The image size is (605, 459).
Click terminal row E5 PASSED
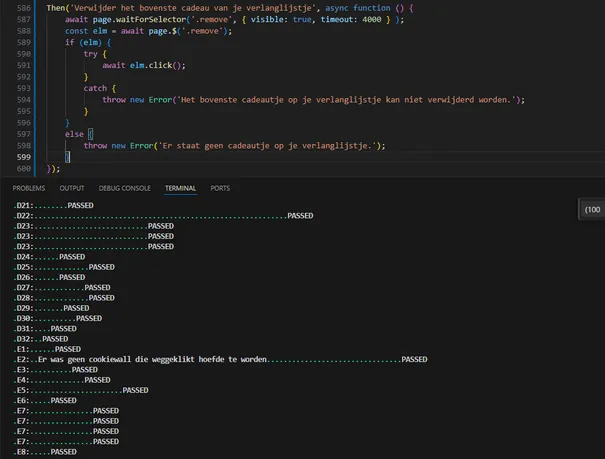(81, 390)
